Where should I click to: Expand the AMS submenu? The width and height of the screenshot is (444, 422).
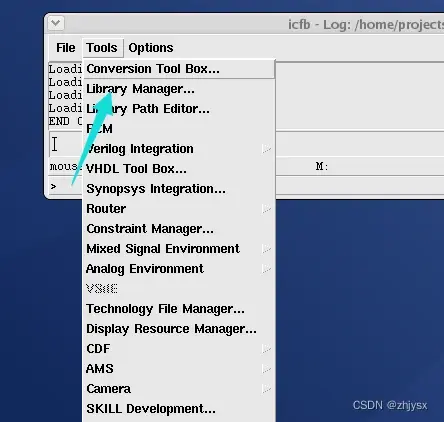(x=179, y=369)
